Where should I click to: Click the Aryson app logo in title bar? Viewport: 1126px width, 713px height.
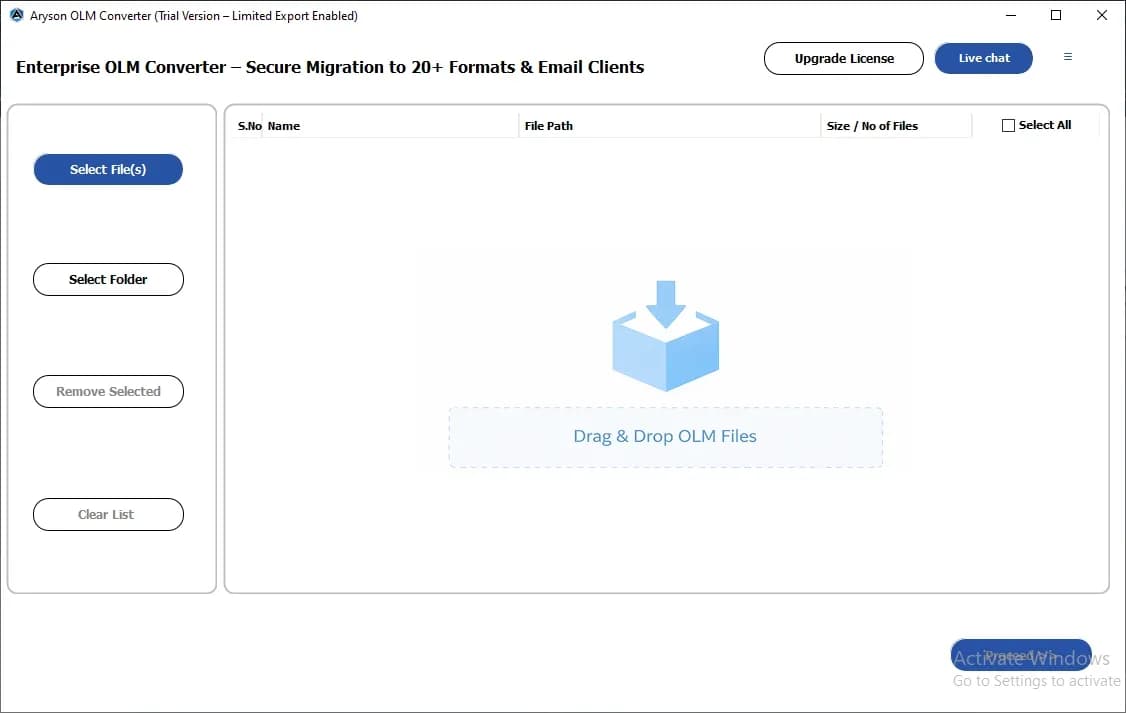(x=17, y=15)
